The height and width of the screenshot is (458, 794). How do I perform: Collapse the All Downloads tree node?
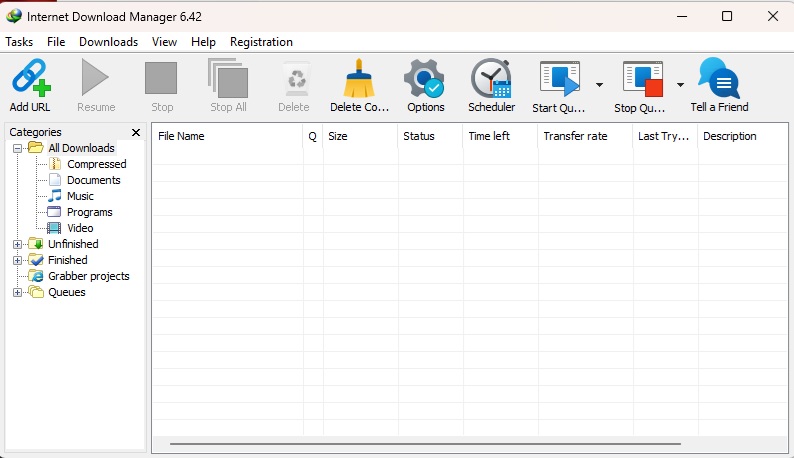18,148
